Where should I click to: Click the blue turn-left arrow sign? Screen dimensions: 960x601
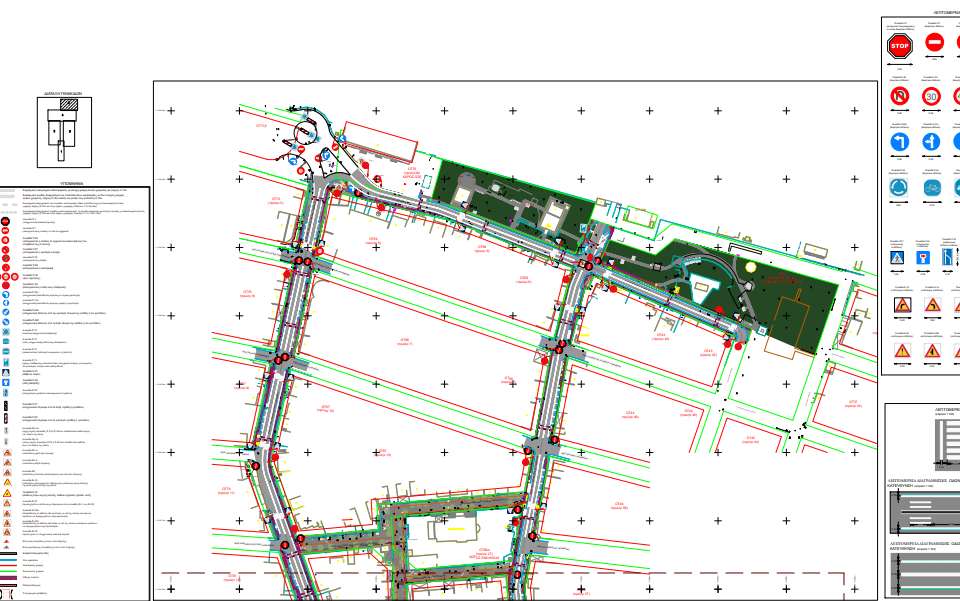(x=900, y=143)
